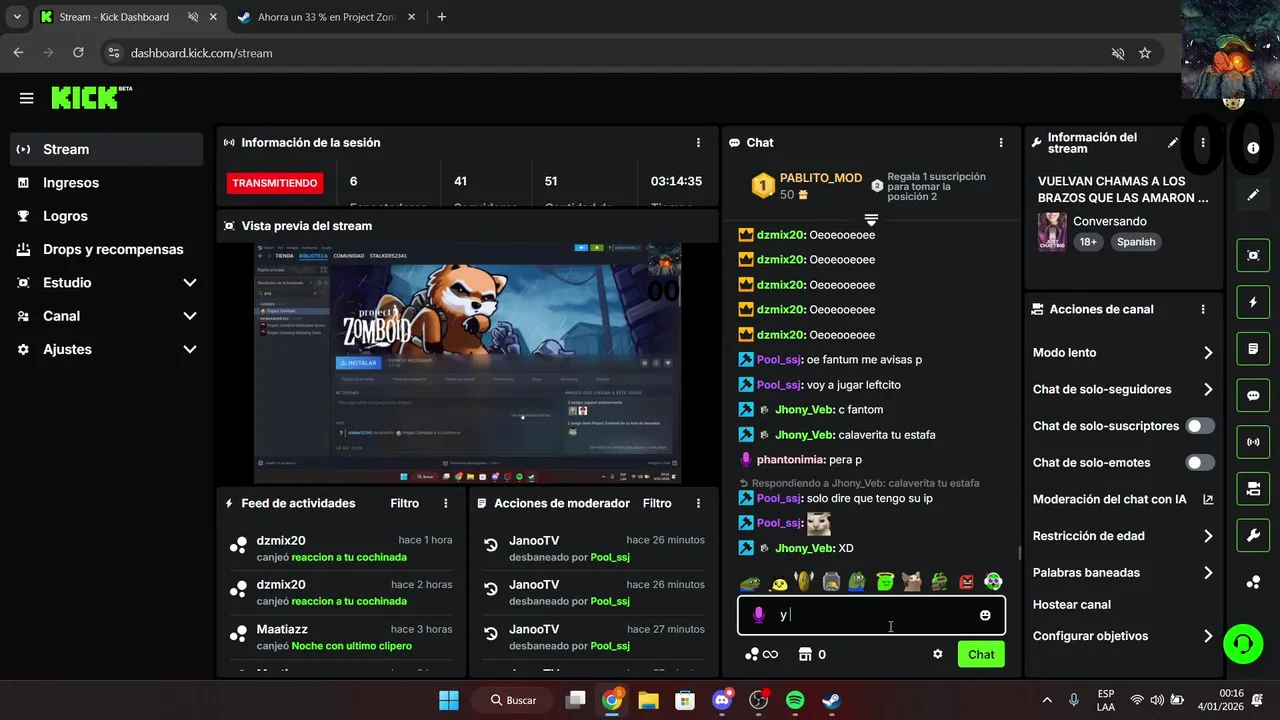Open the external link icon for AI moderation
This screenshot has width=1280, height=720.
tap(1208, 499)
